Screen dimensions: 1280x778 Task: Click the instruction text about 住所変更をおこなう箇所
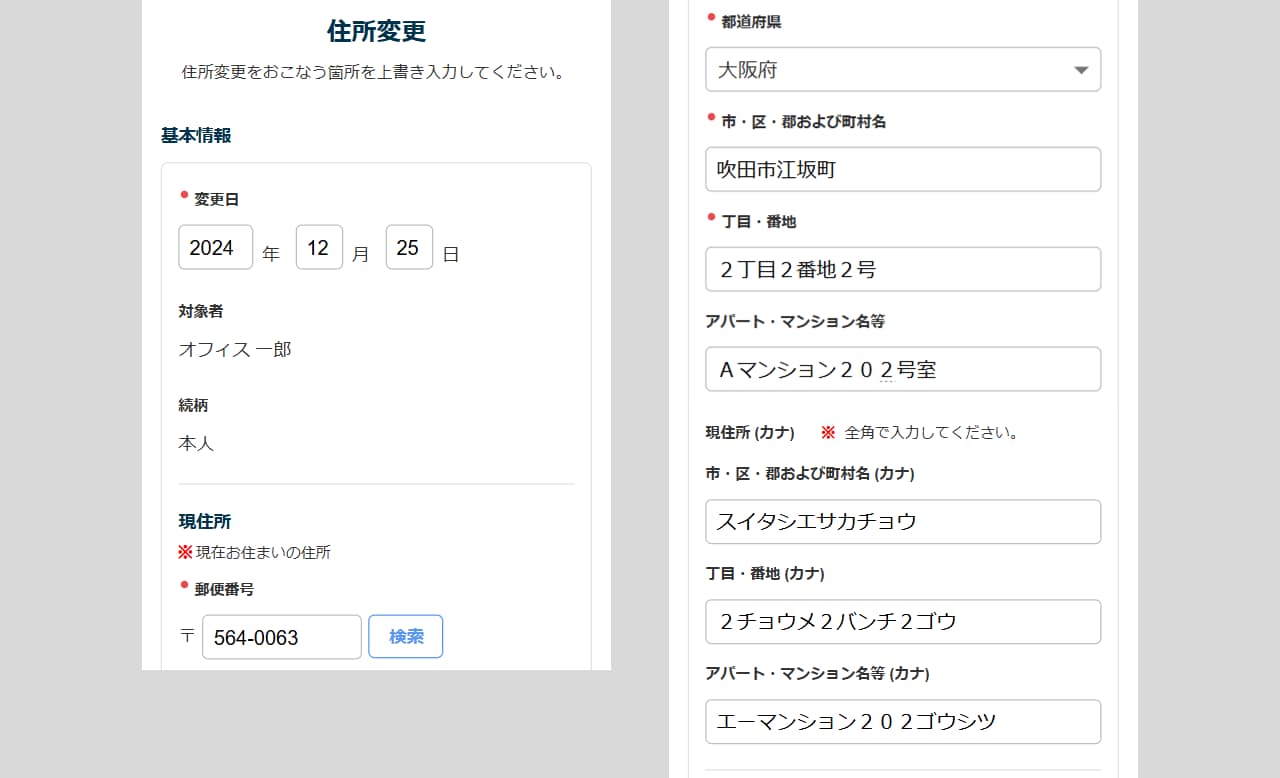pos(376,73)
